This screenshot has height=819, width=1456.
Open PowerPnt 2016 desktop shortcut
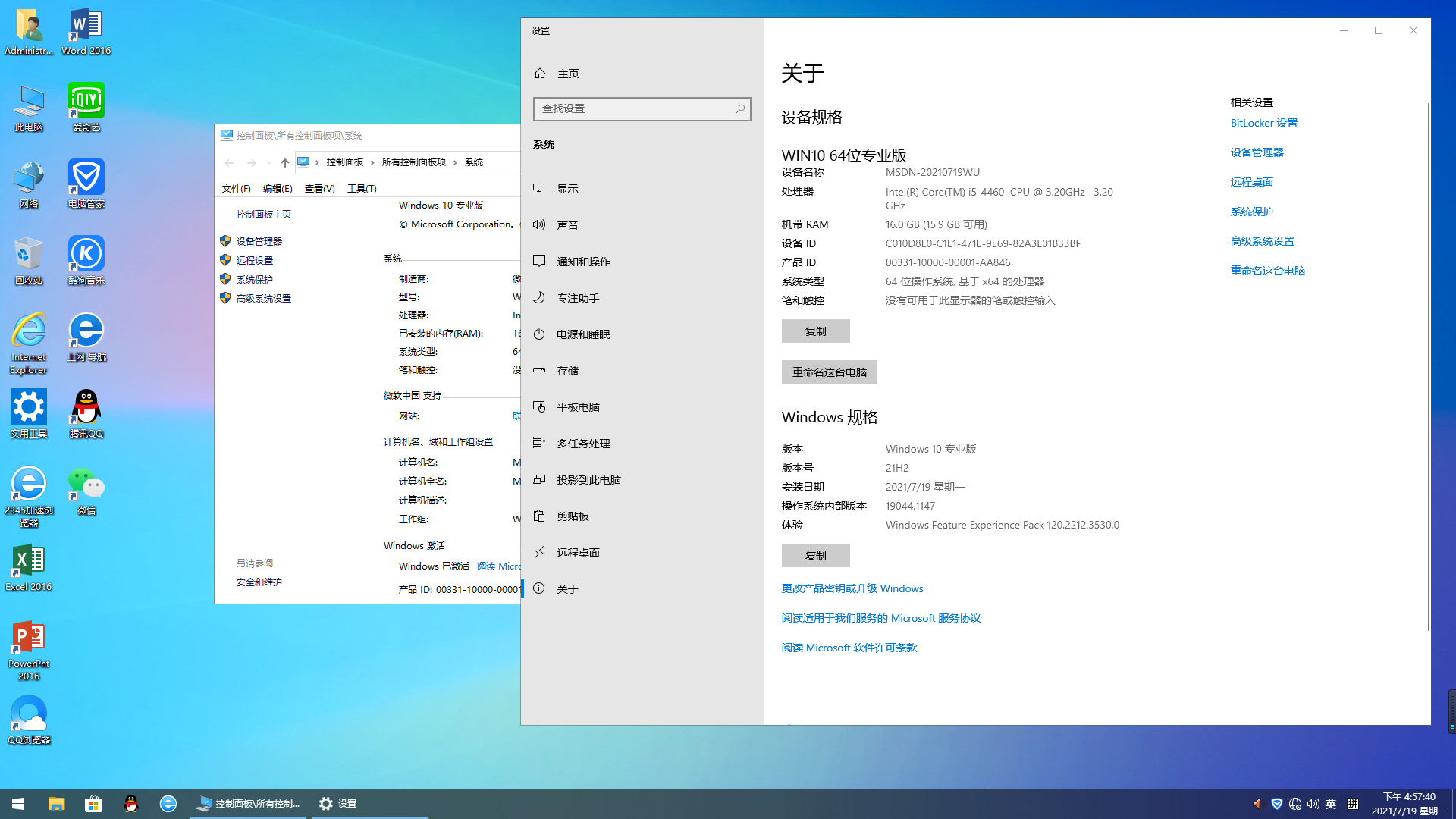(x=29, y=651)
